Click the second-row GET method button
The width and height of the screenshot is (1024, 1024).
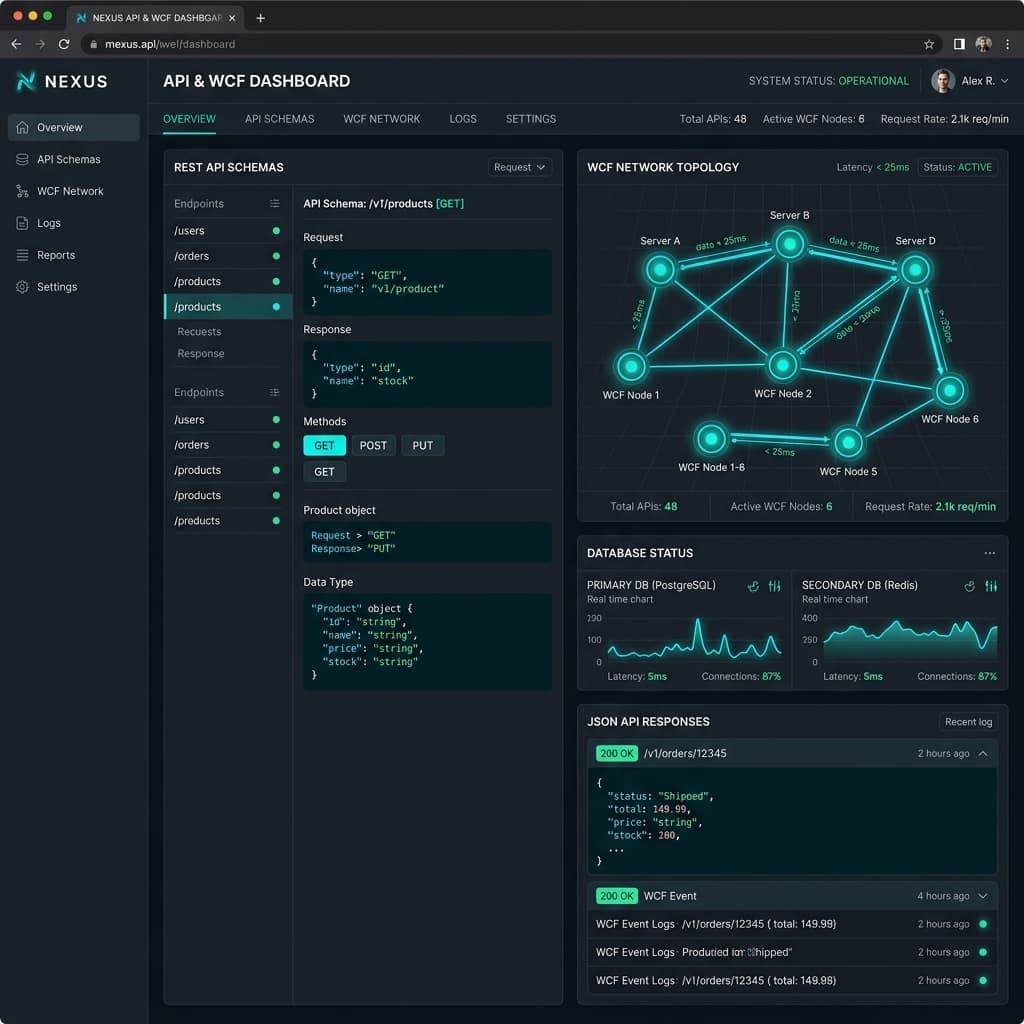coord(325,472)
